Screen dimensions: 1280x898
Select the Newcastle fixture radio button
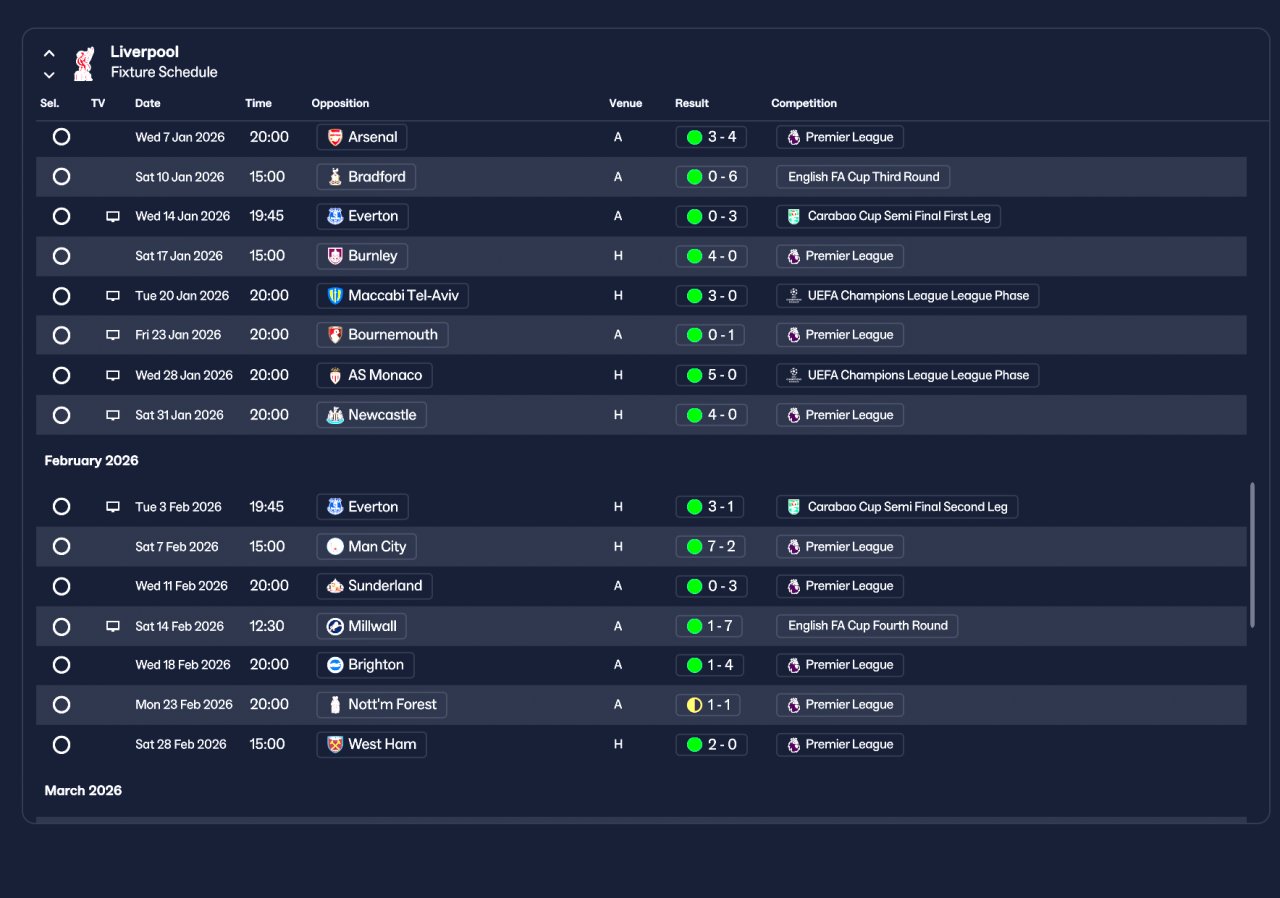[x=61, y=415]
